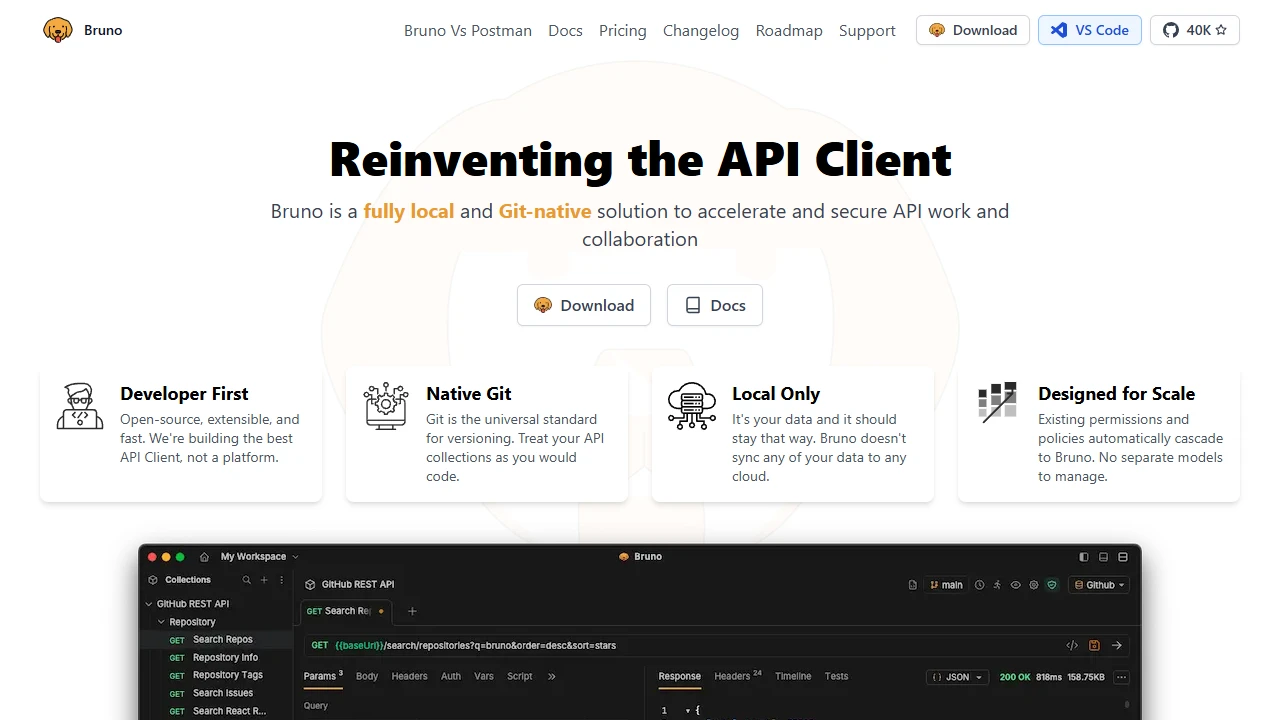Viewport: 1280px width, 720px height.
Task: Search collections with the magnifier icon
Action: (x=247, y=581)
